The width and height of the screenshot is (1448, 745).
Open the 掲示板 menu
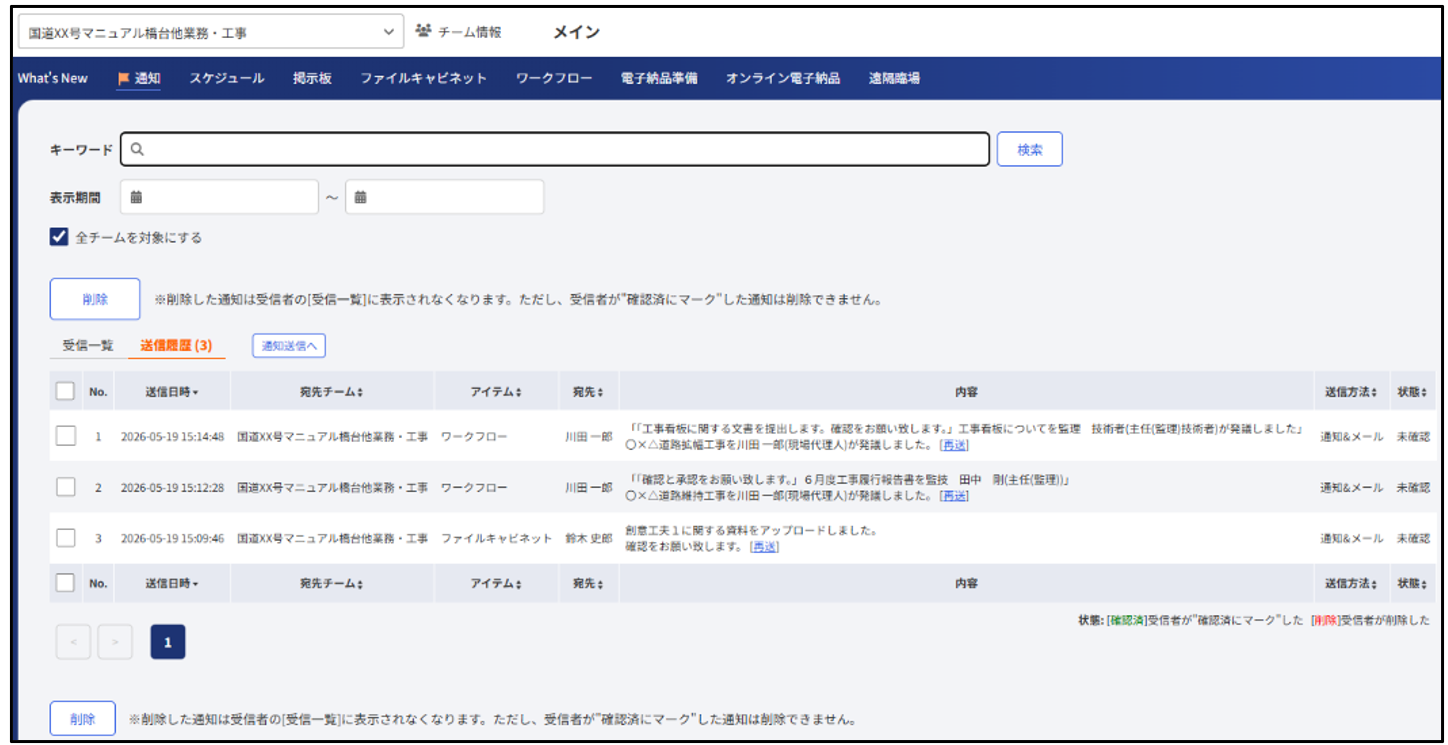click(x=312, y=78)
